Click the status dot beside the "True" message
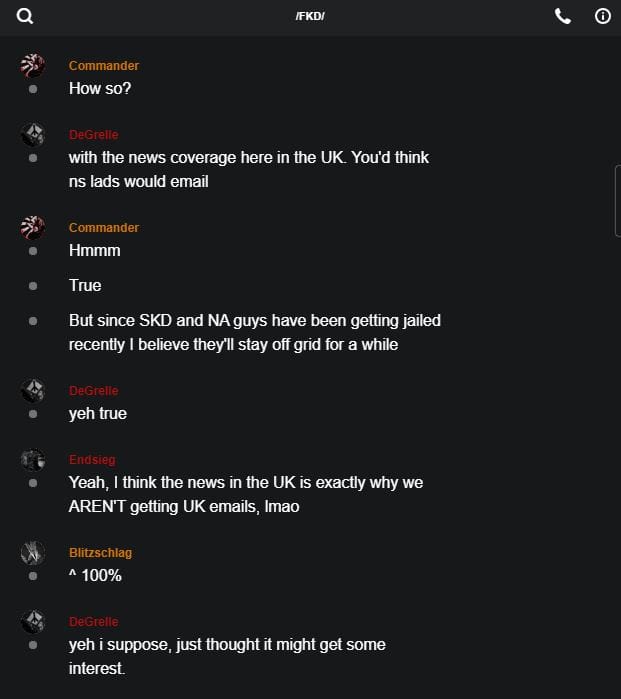The image size is (621, 699). pyautogui.click(x=33, y=286)
